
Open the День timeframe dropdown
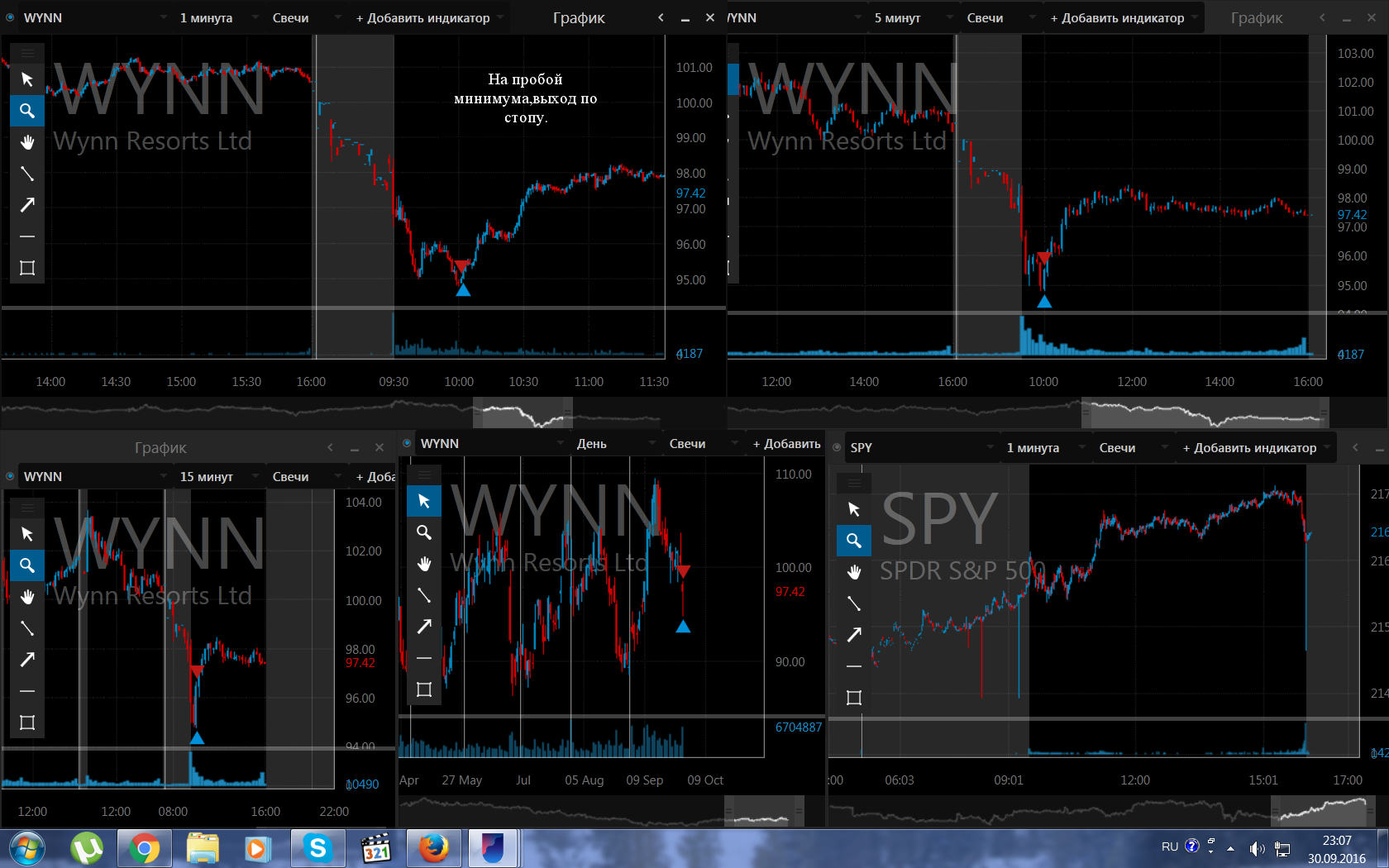coord(616,443)
